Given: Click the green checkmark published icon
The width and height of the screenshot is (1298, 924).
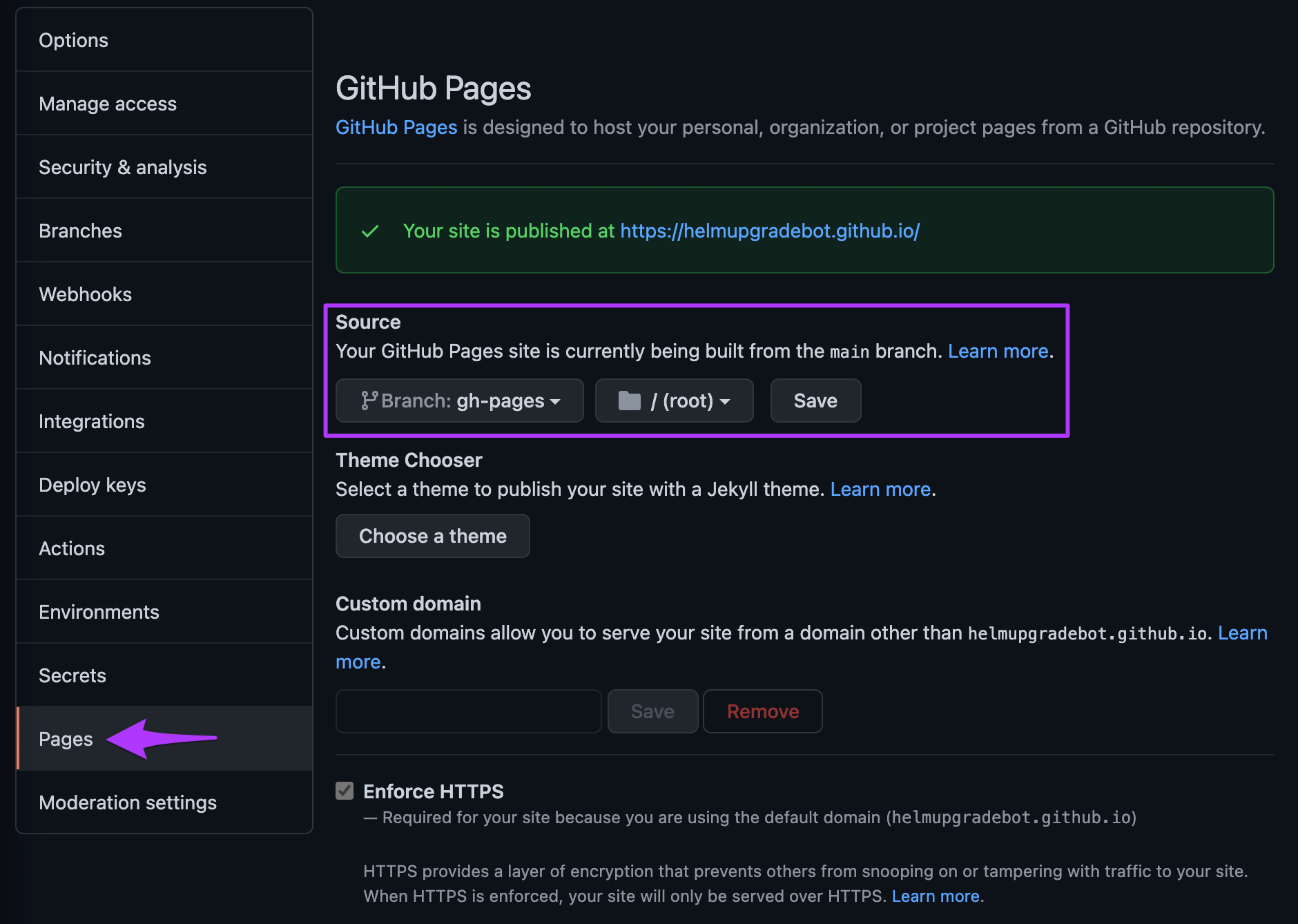Looking at the screenshot, I should (370, 231).
